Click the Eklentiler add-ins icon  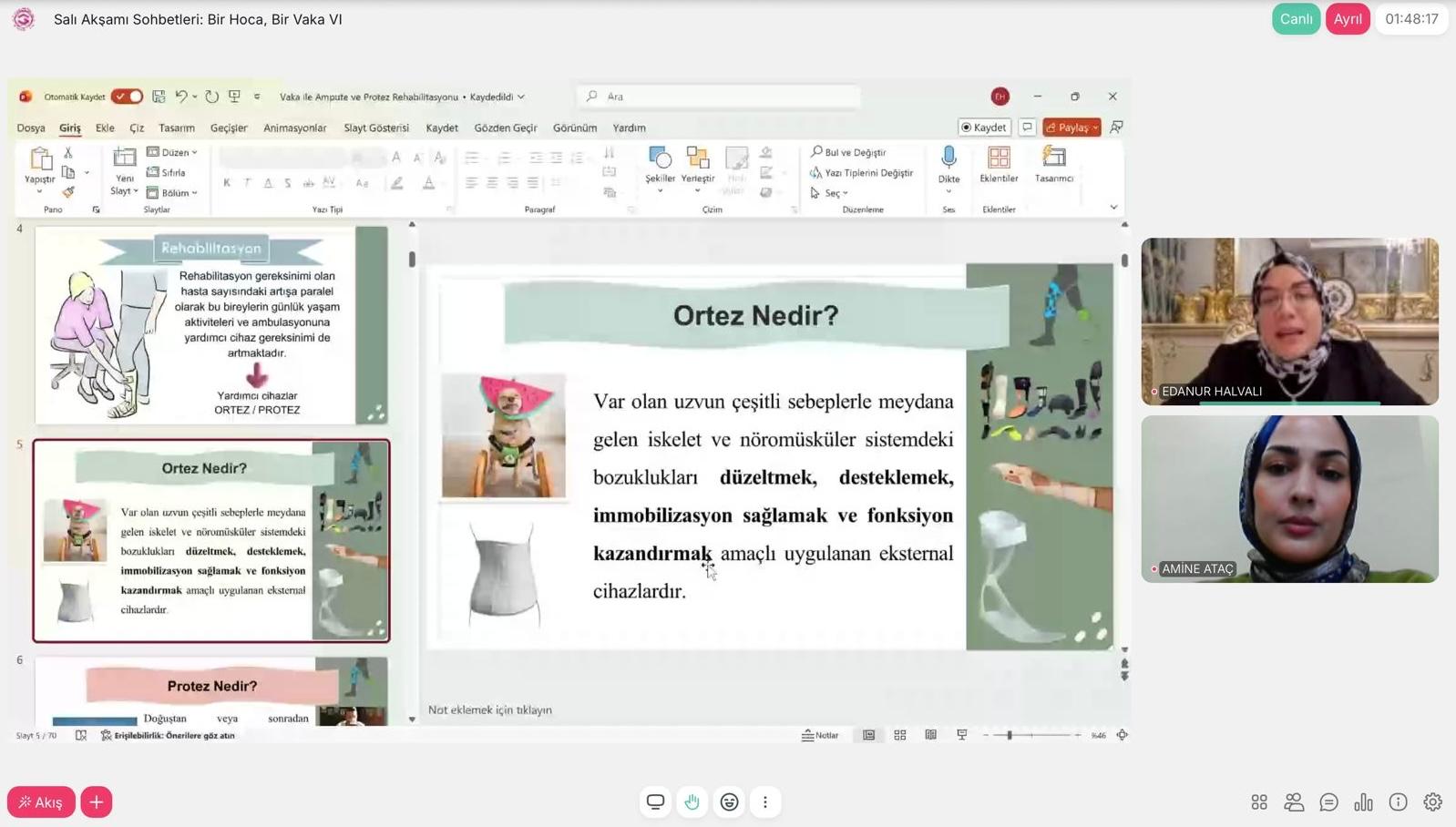999,159
